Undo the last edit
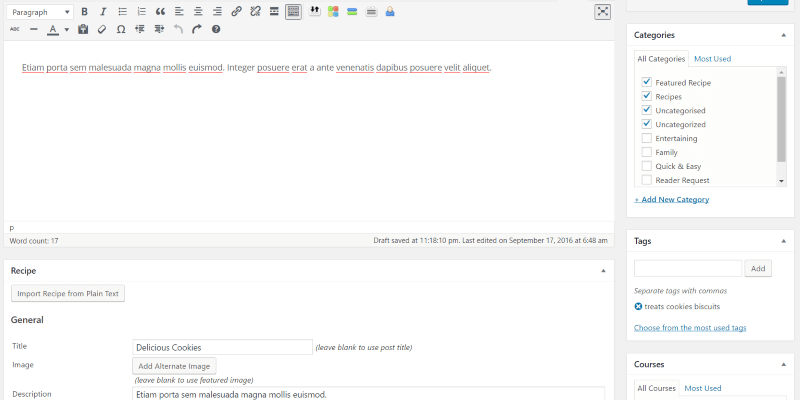The image size is (800, 400). (178, 30)
